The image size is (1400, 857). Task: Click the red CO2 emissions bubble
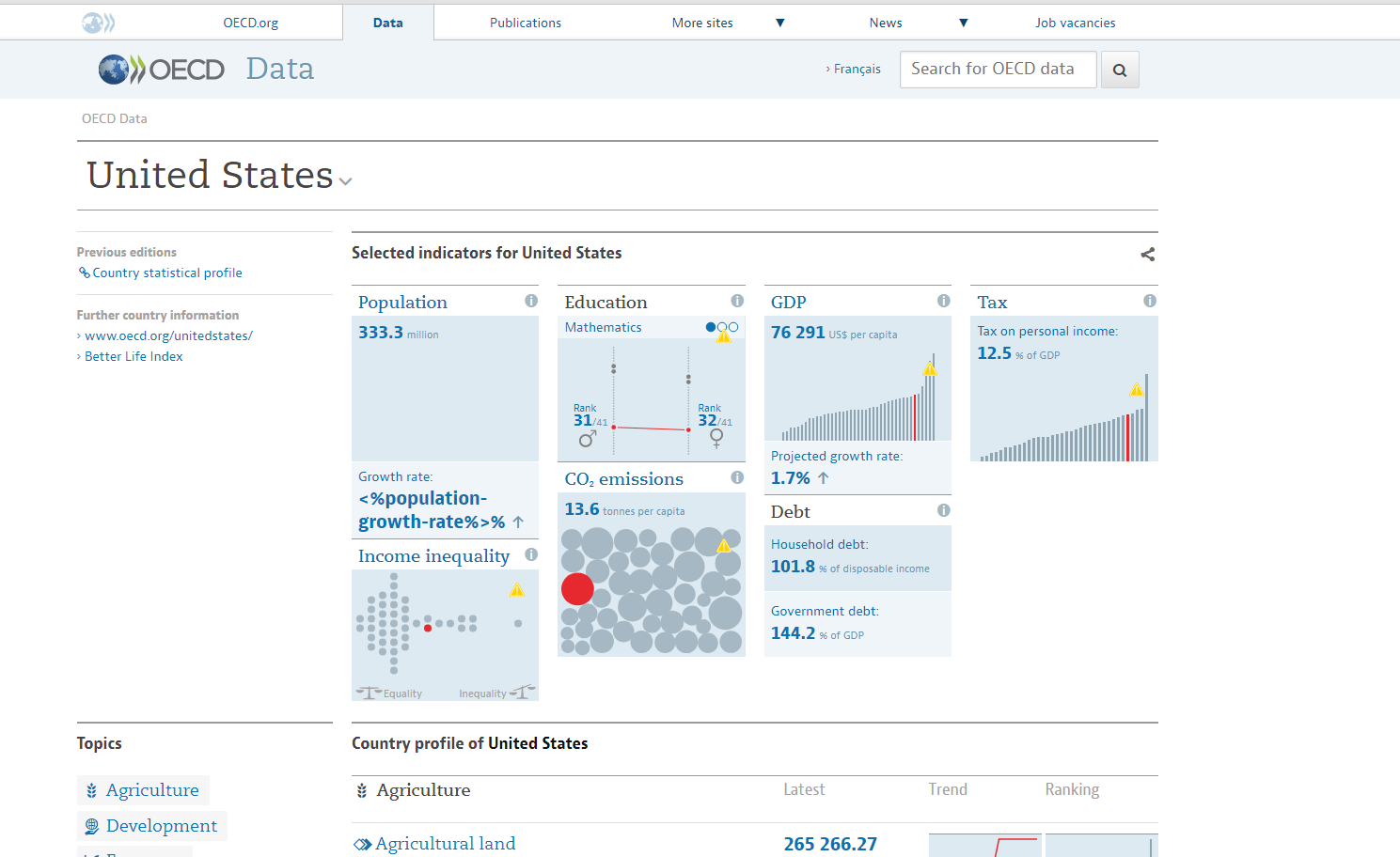pos(577,589)
